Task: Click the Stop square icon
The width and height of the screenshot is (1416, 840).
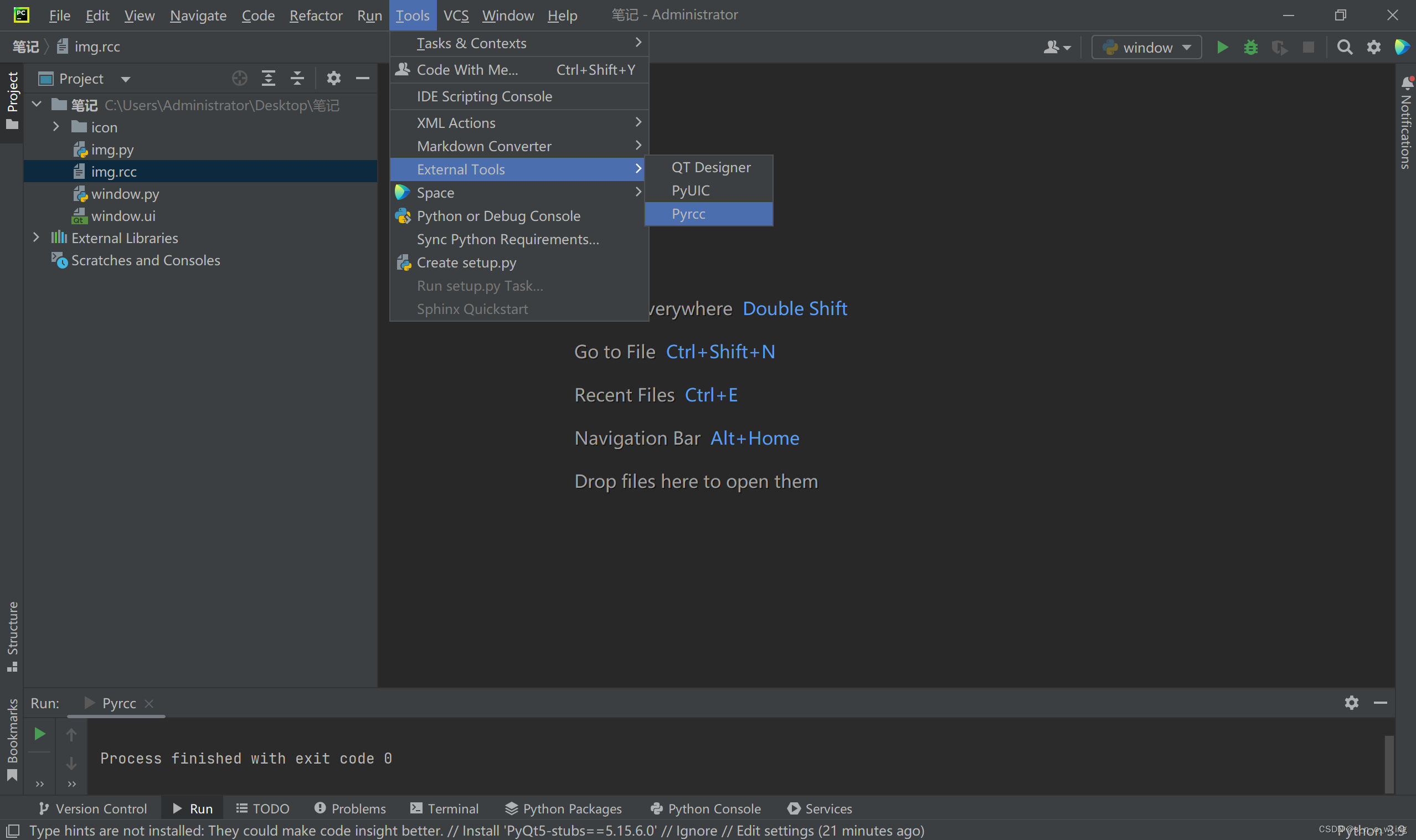Action: tap(1308, 47)
